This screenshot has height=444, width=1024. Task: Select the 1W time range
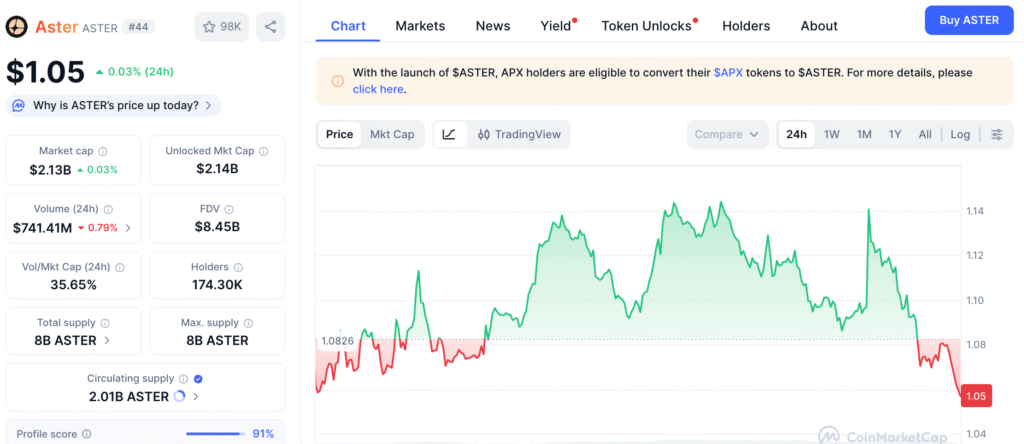(831, 134)
